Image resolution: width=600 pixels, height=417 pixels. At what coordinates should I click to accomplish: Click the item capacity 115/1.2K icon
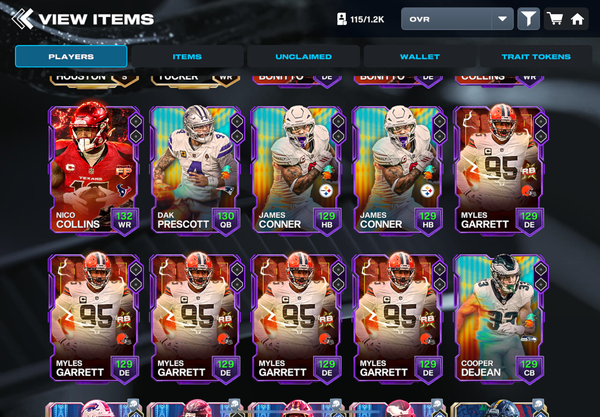point(341,19)
